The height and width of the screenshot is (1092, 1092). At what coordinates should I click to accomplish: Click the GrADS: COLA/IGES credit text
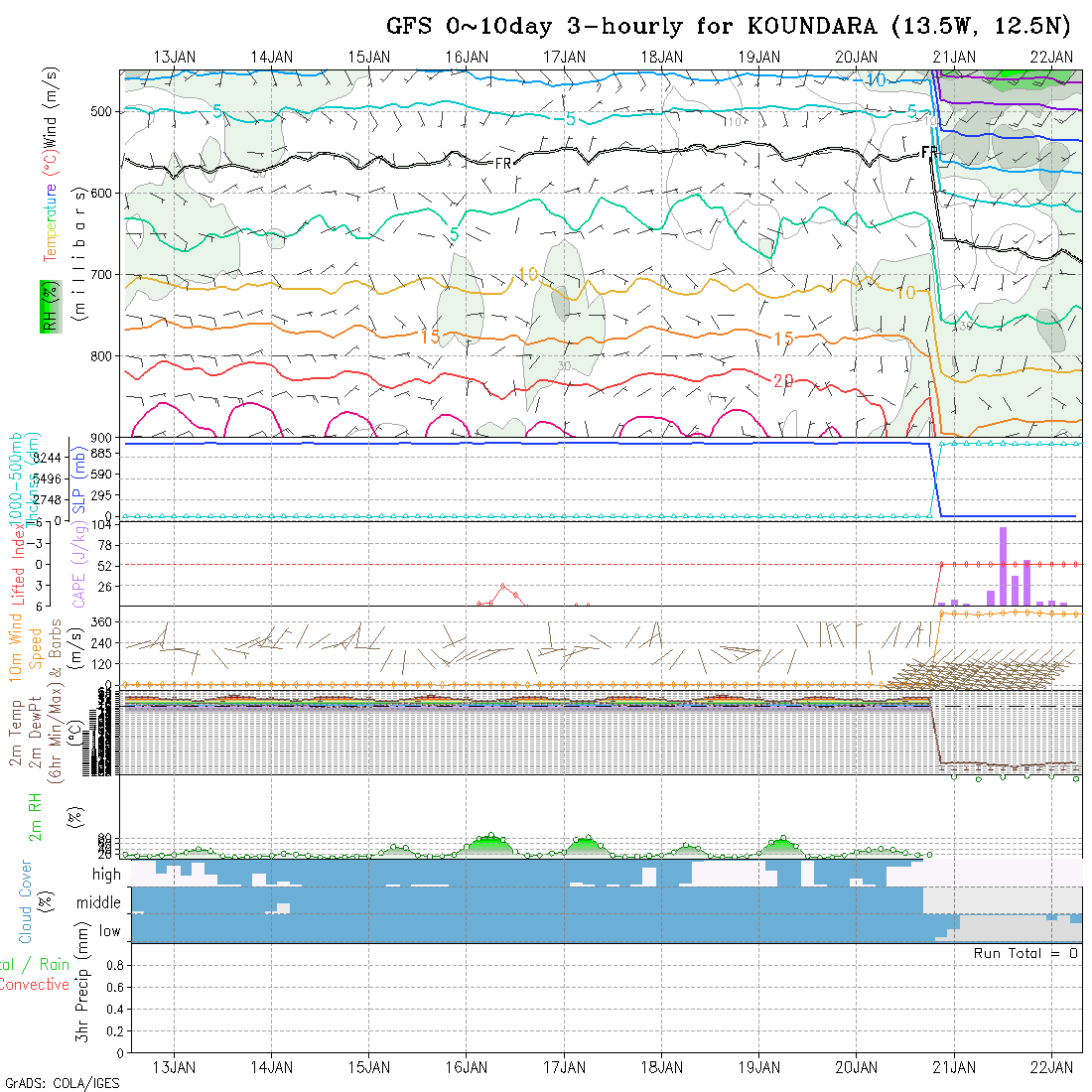(x=62, y=1083)
